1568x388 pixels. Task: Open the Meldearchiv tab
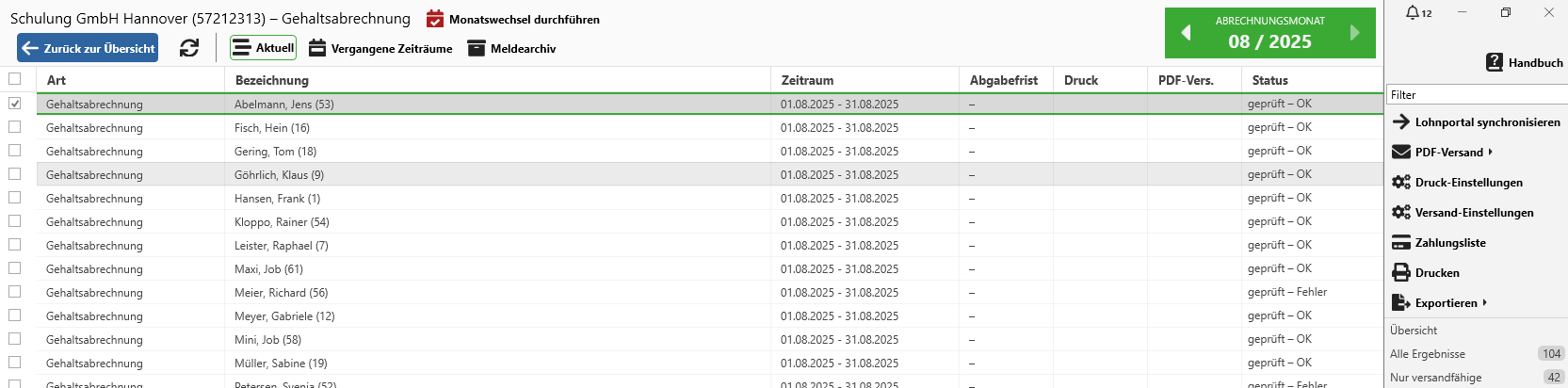511,48
